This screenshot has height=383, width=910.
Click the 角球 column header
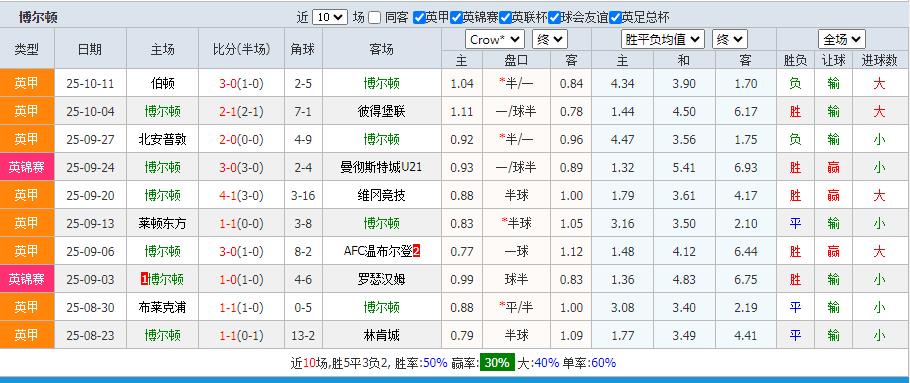point(303,49)
